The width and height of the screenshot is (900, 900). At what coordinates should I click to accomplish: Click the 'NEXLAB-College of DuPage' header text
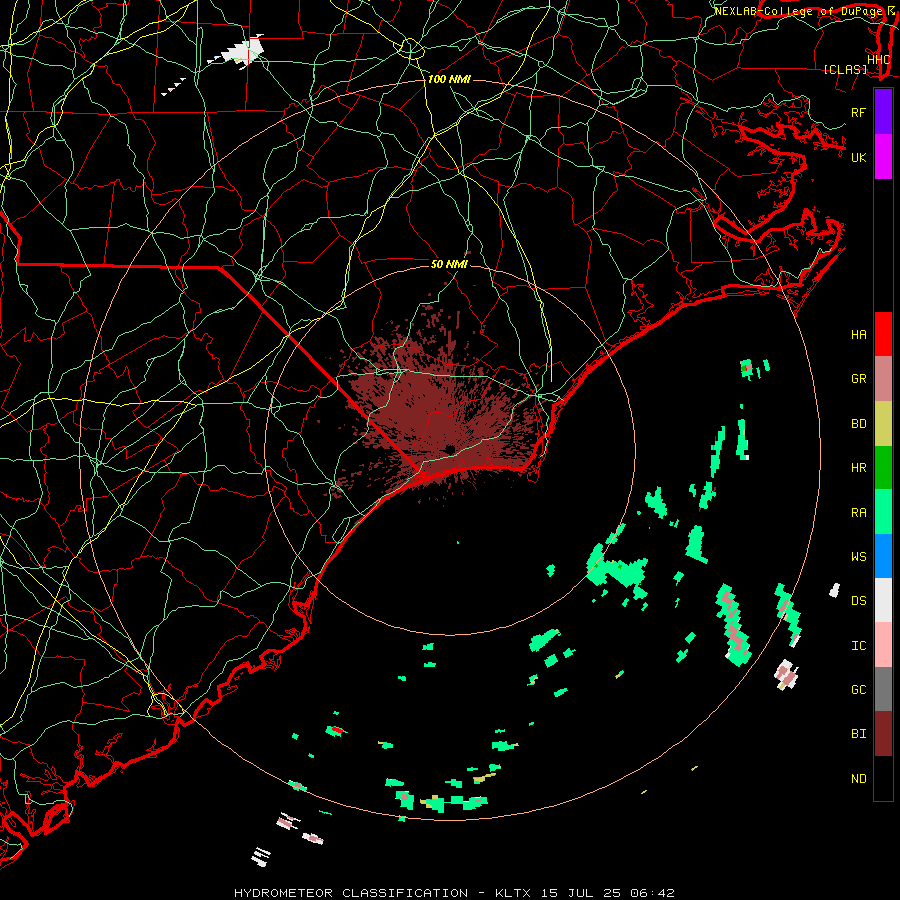(x=800, y=11)
